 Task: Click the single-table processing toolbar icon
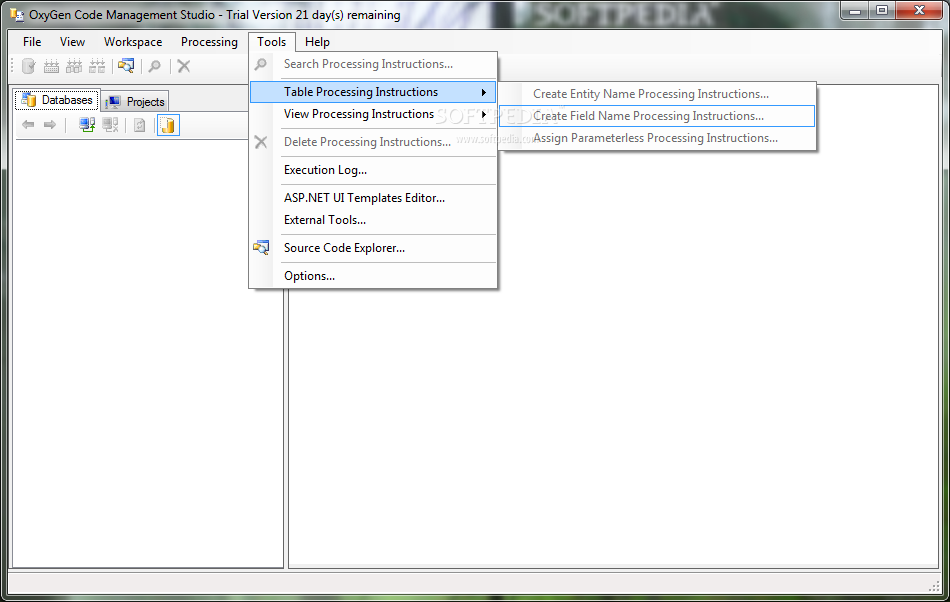[x=51, y=66]
